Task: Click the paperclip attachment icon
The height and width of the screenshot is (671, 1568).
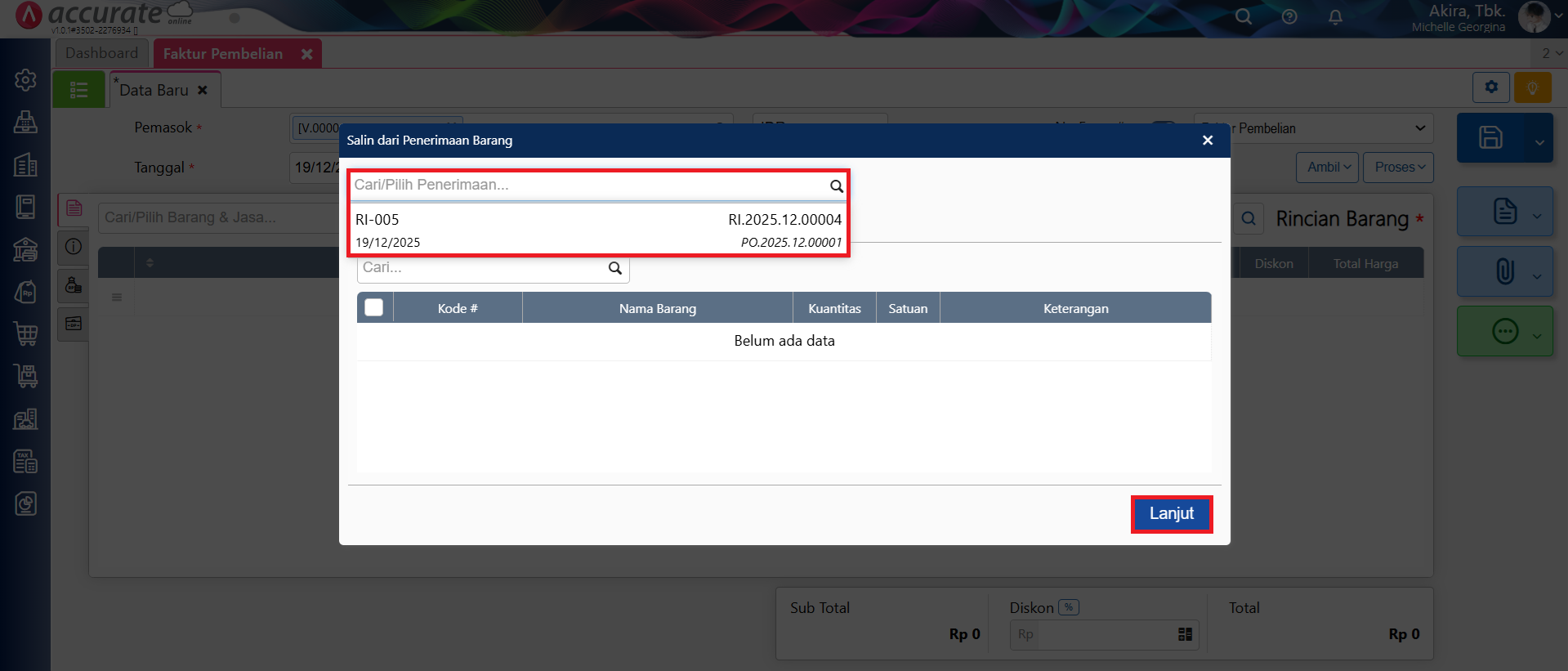Action: point(1504,271)
